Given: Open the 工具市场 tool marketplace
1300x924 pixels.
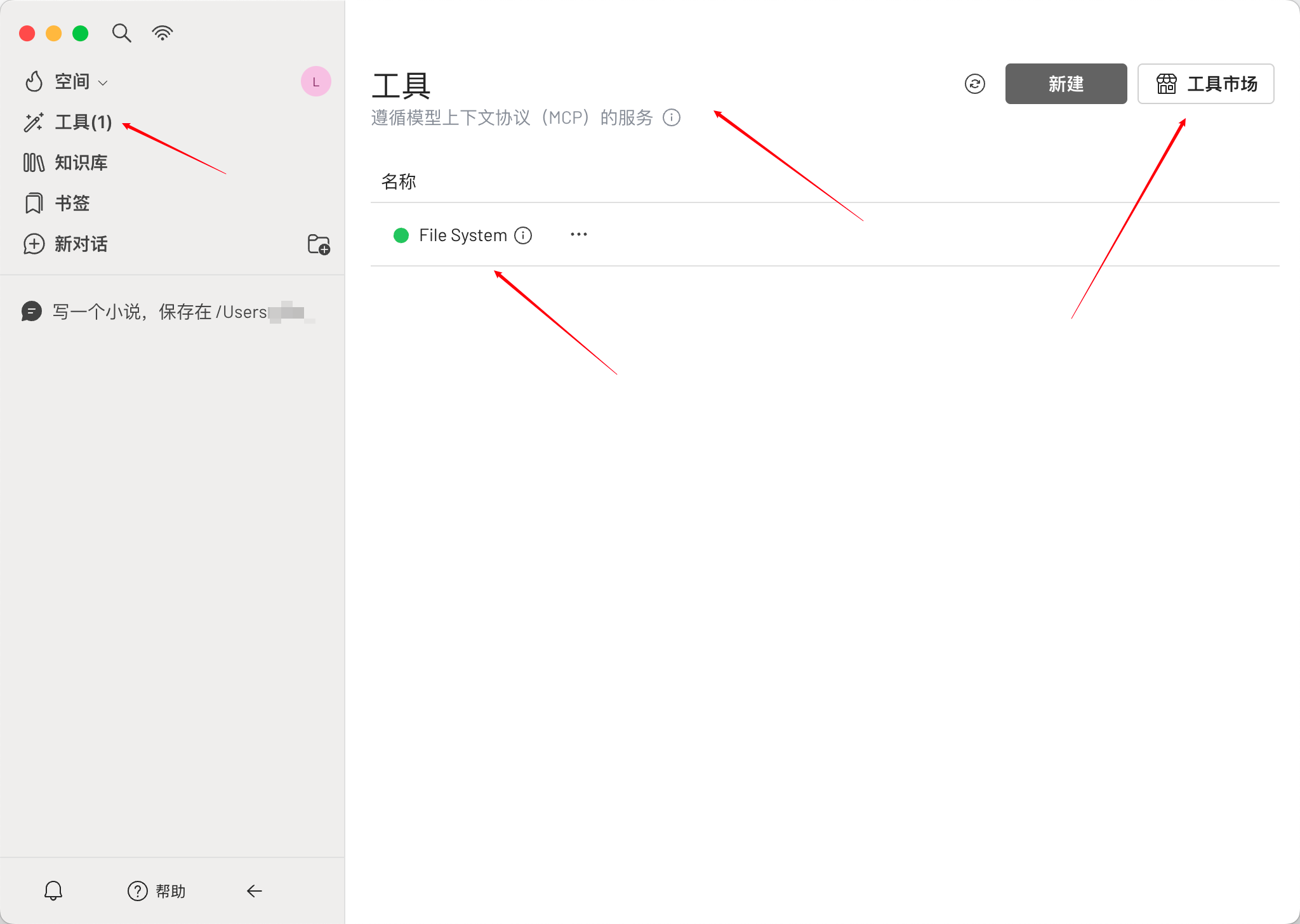Looking at the screenshot, I should click(1205, 84).
